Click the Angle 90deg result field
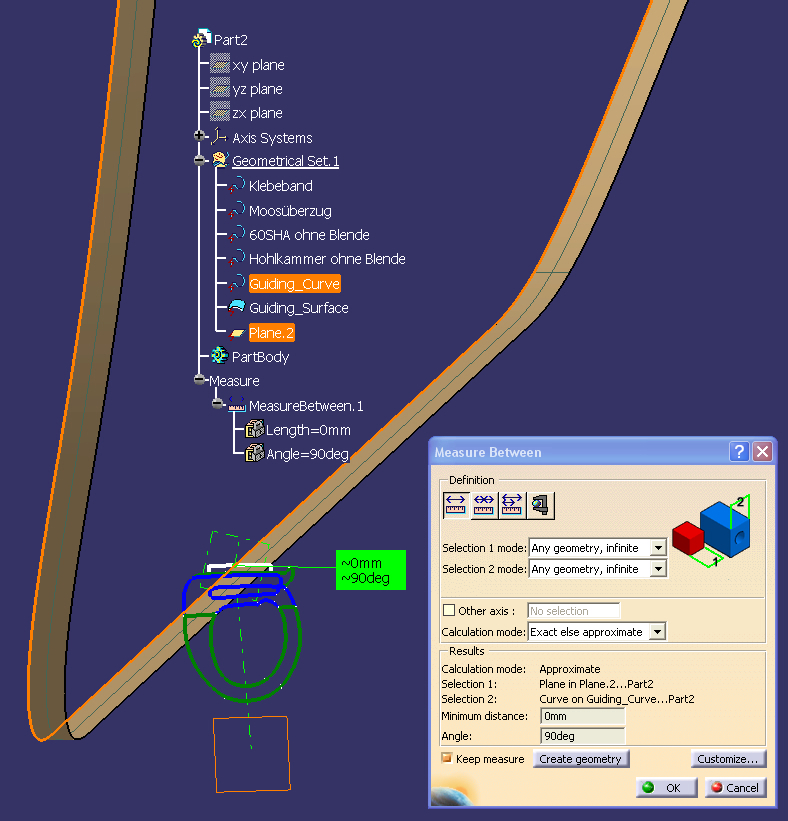Screen dimensions: 788x821 tap(583, 736)
